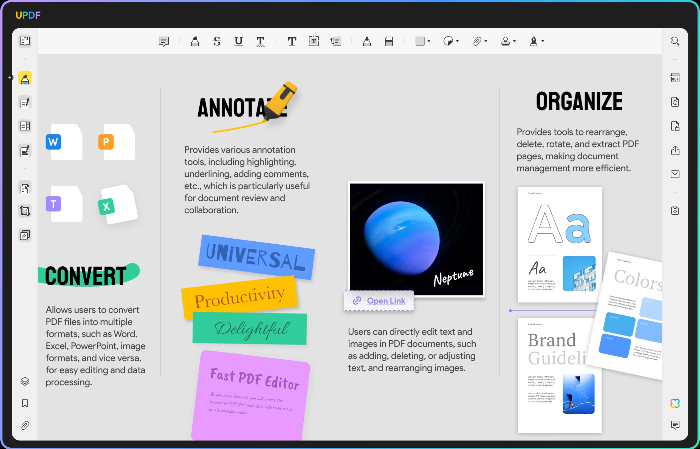
Task: Open Fill and Sign form tool
Action: (25, 150)
